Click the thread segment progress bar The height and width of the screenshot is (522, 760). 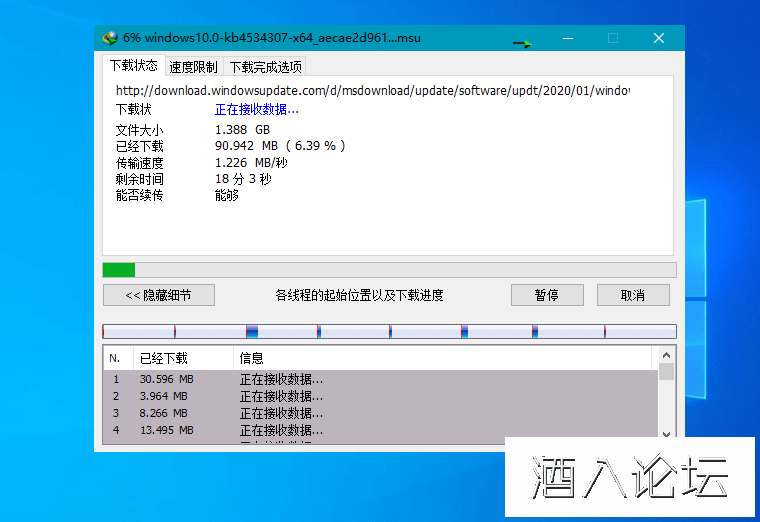point(389,331)
